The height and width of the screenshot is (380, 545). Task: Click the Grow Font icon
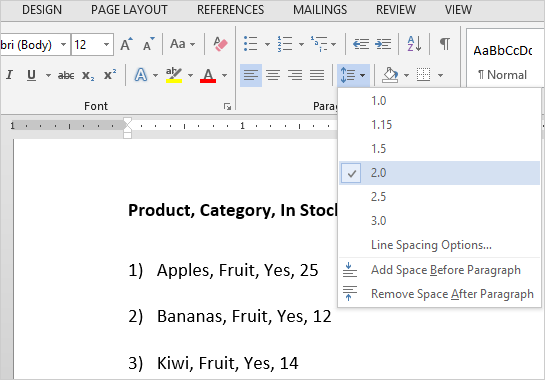[126, 44]
